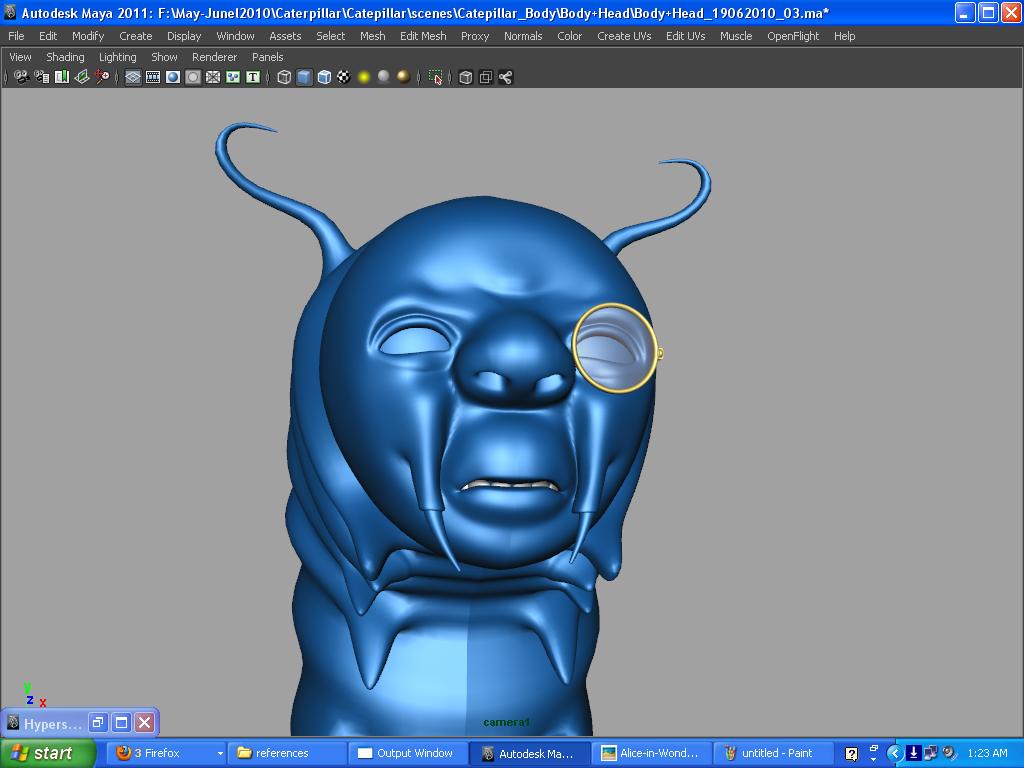Toggle the Safe Title overlay
This screenshot has height=768, width=1024.
(253, 77)
